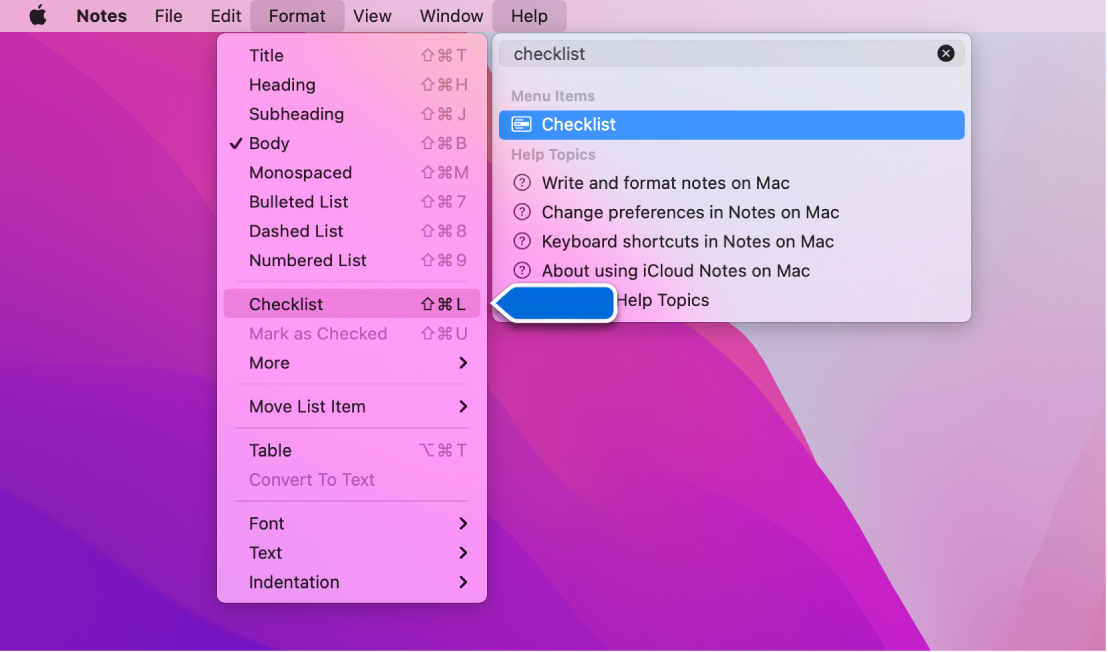1108x652 pixels.
Task: Open the Apple menu
Action: tap(37, 15)
